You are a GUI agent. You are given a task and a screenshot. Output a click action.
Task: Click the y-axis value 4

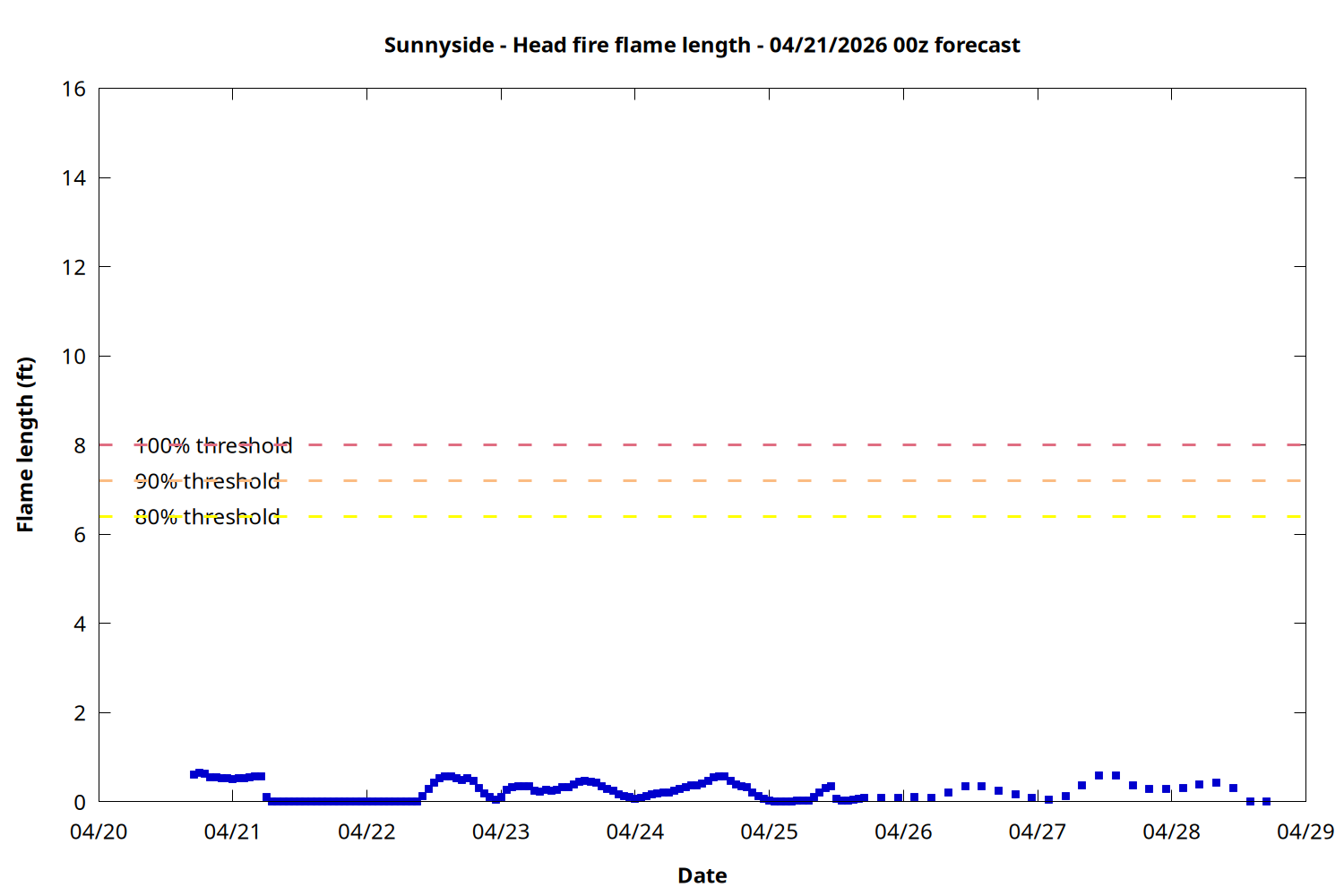tap(80, 624)
